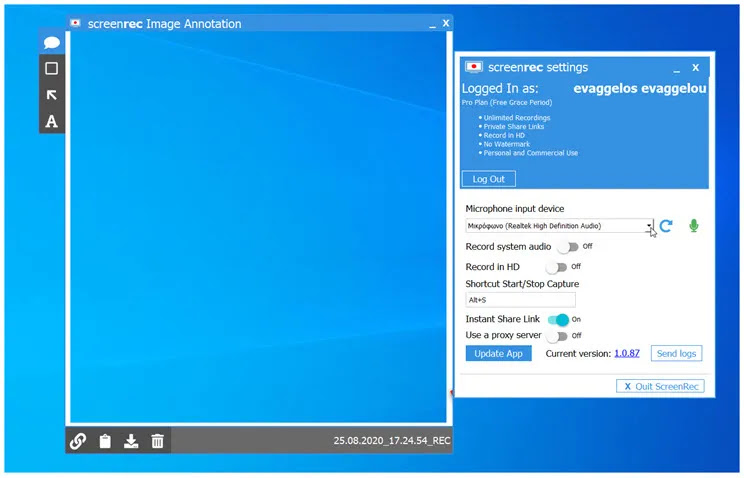Click the Unlimited Recordings feature line

(517, 118)
